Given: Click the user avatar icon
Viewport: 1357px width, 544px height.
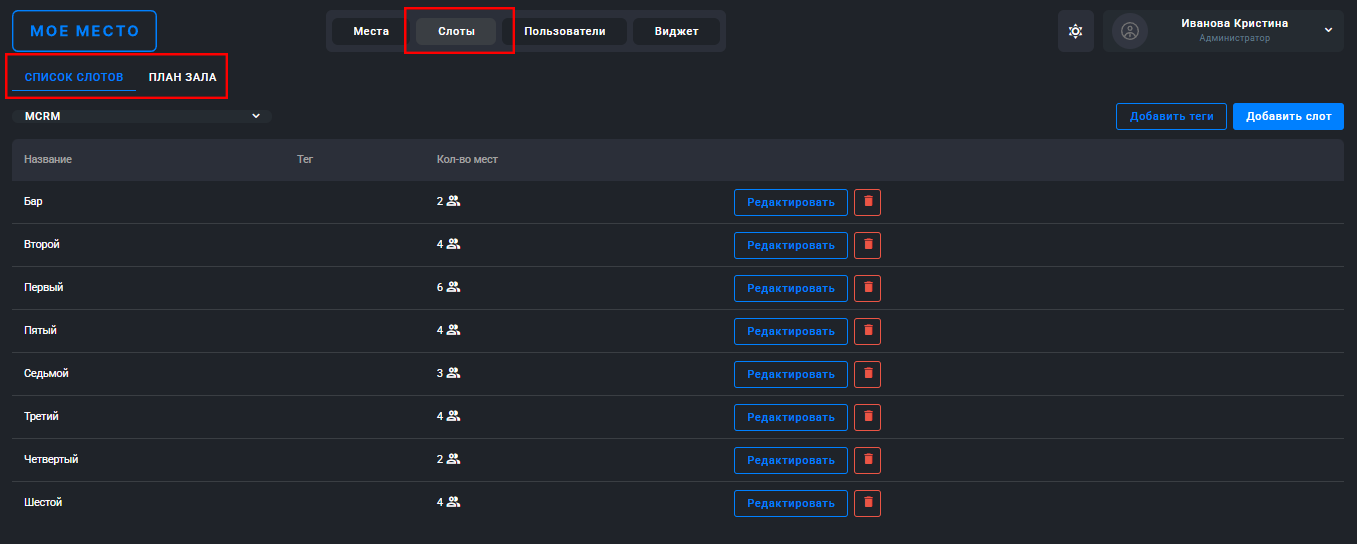Looking at the screenshot, I should click(x=1130, y=31).
